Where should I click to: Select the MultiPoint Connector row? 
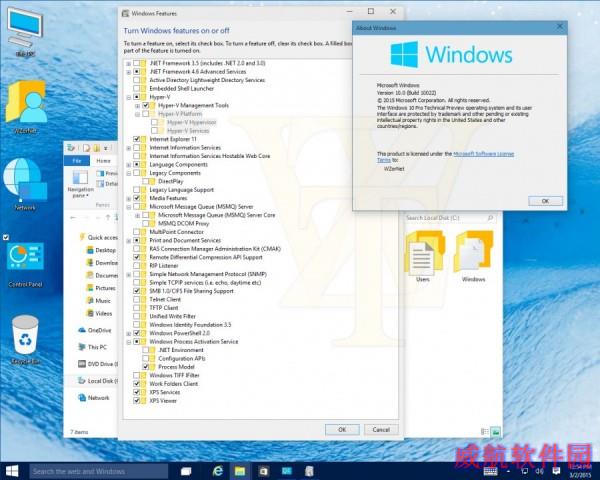(x=176, y=232)
